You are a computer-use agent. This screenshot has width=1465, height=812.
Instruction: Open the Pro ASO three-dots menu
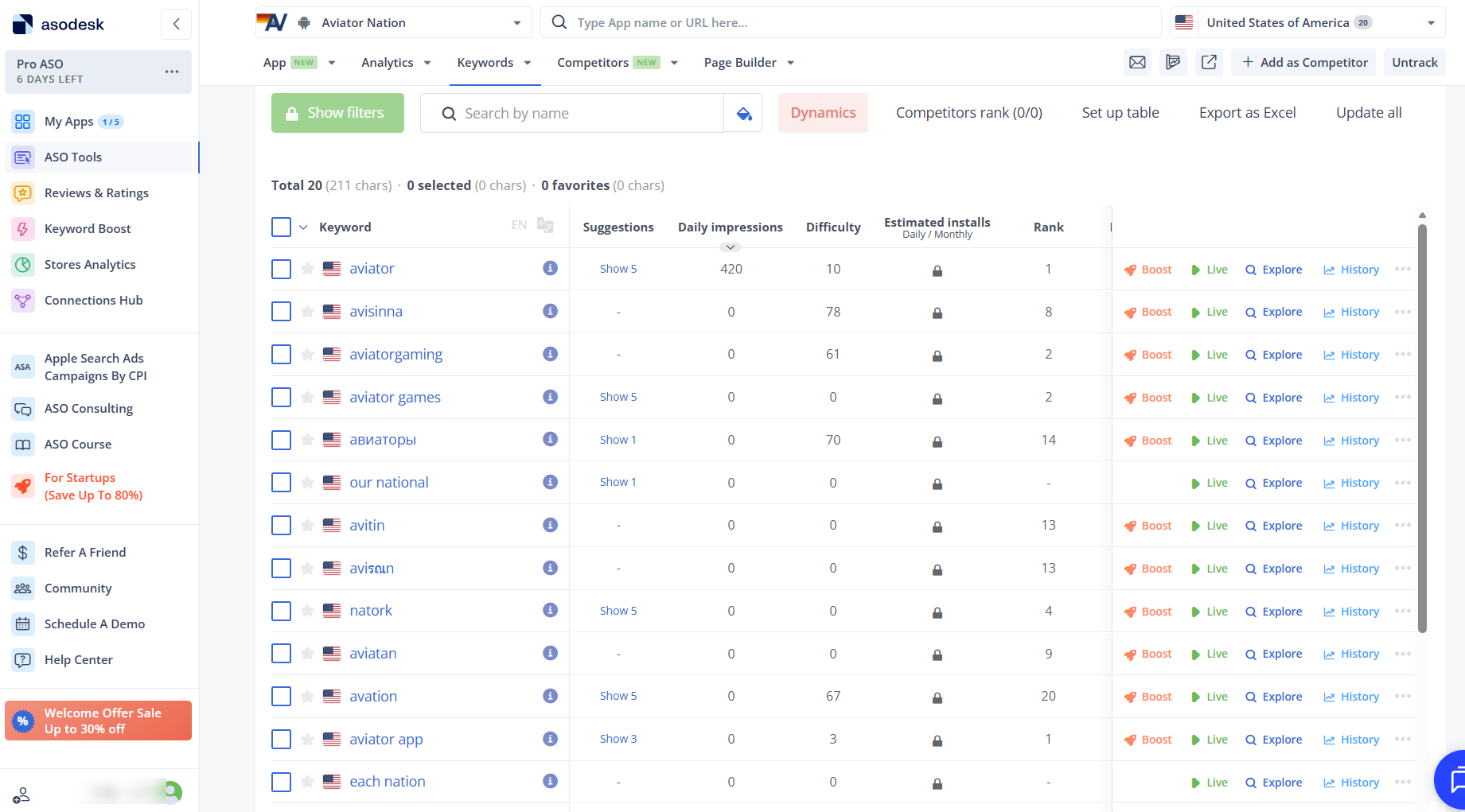pyautogui.click(x=172, y=72)
